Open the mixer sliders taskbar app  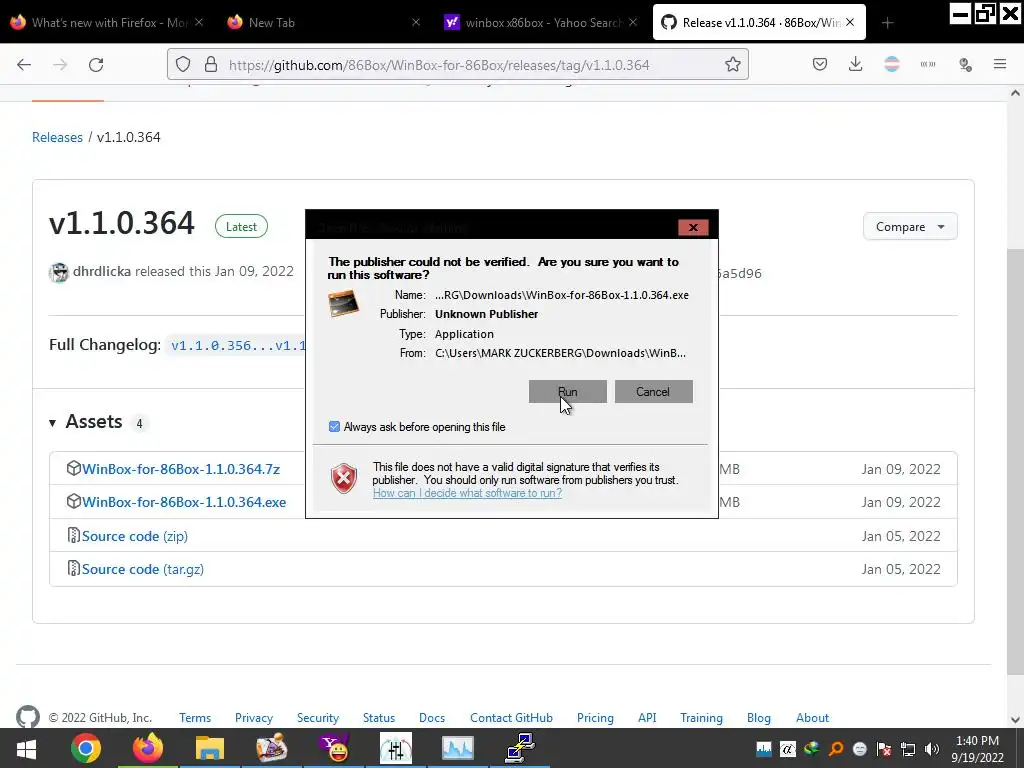click(x=396, y=748)
